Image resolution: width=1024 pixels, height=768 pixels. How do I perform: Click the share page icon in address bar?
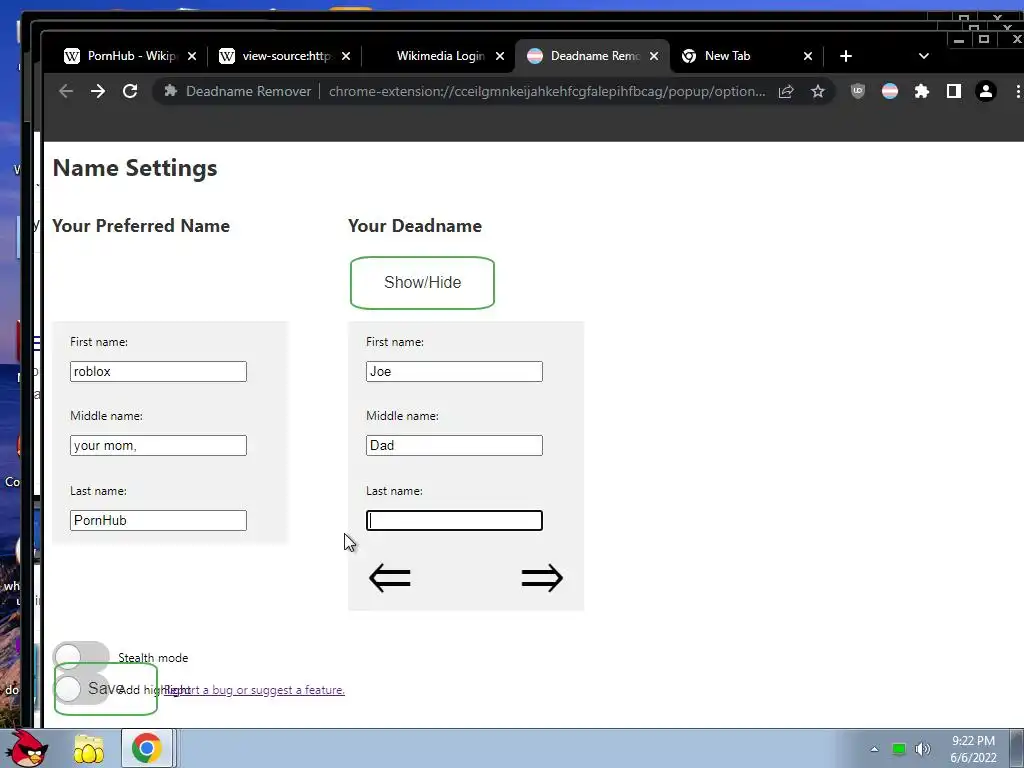coord(786,91)
